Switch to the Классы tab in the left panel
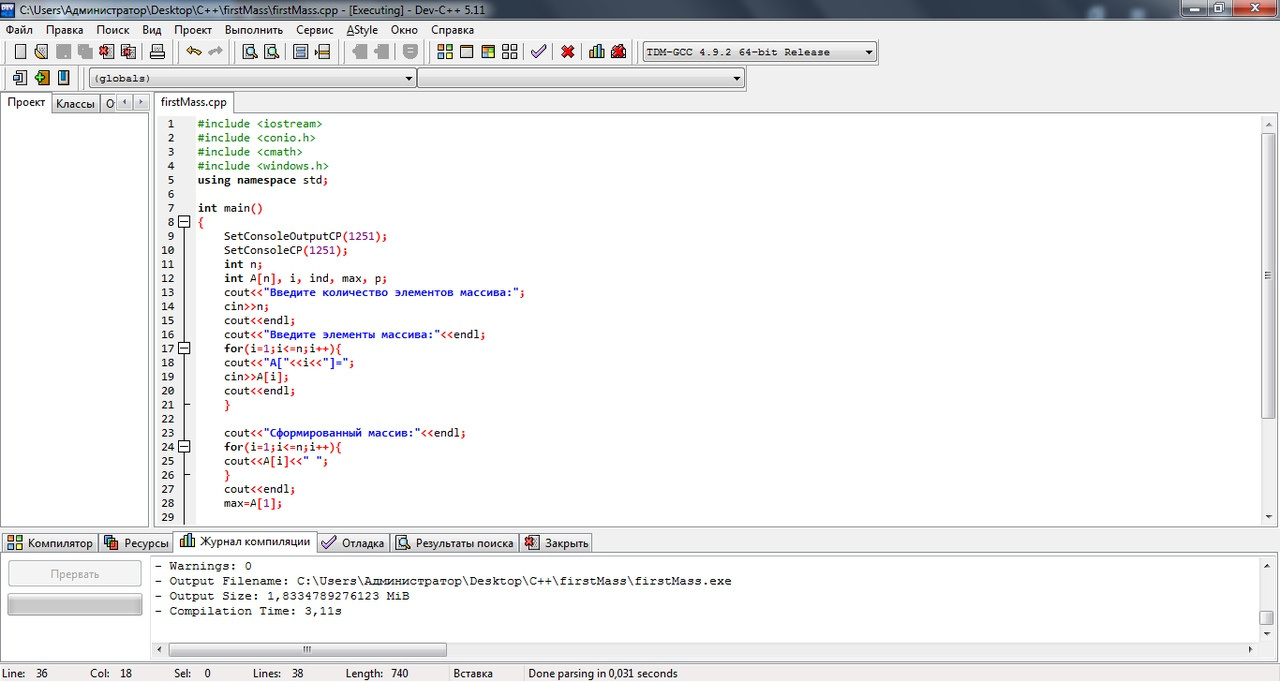The width and height of the screenshot is (1280, 682). pyautogui.click(x=75, y=103)
